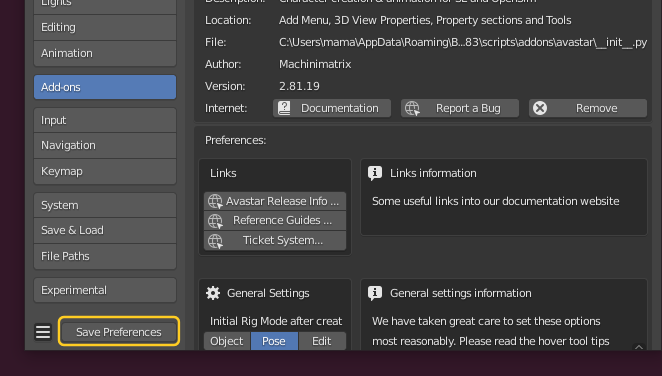Open the Save & Load section
The width and height of the screenshot is (662, 376).
[105, 230]
